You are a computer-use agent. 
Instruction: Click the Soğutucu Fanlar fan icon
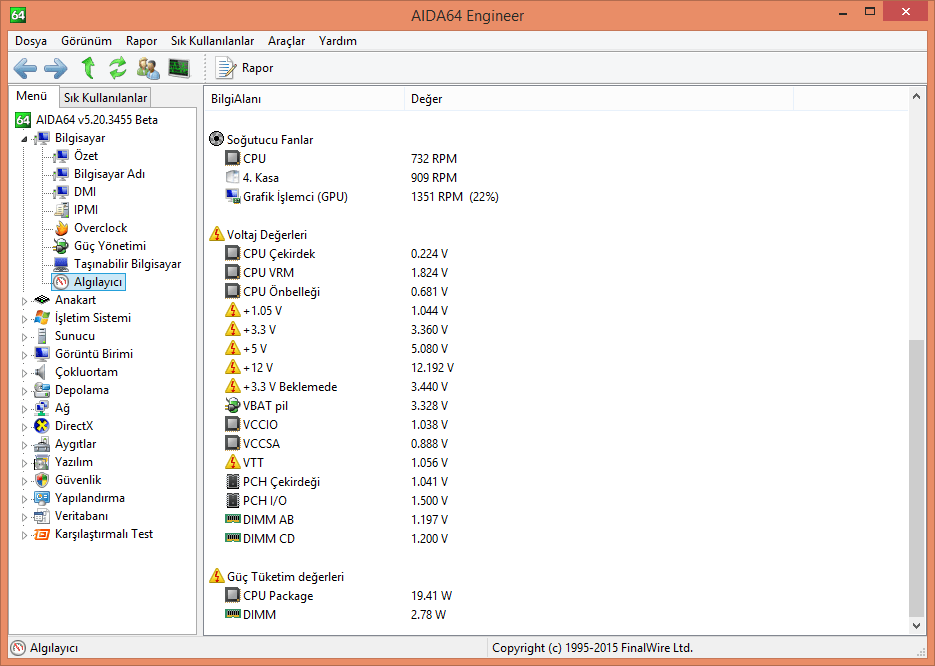point(216,139)
